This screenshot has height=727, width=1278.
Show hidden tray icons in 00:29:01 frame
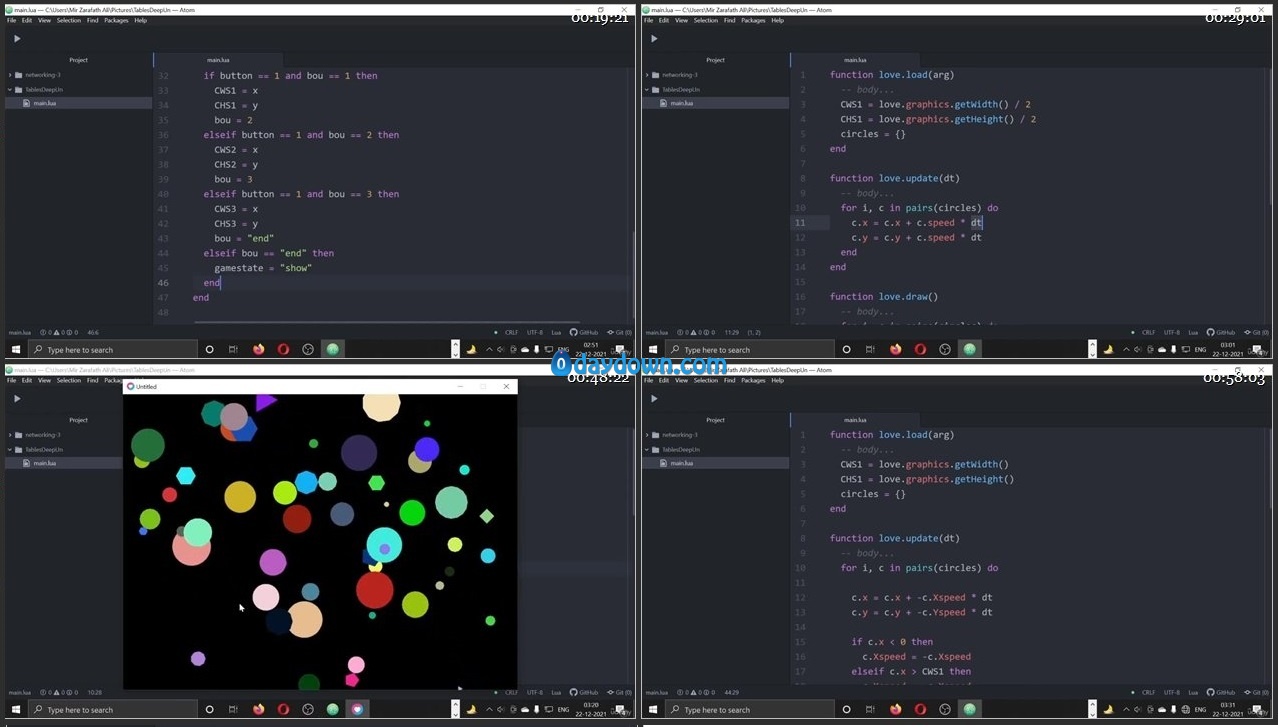click(1126, 349)
